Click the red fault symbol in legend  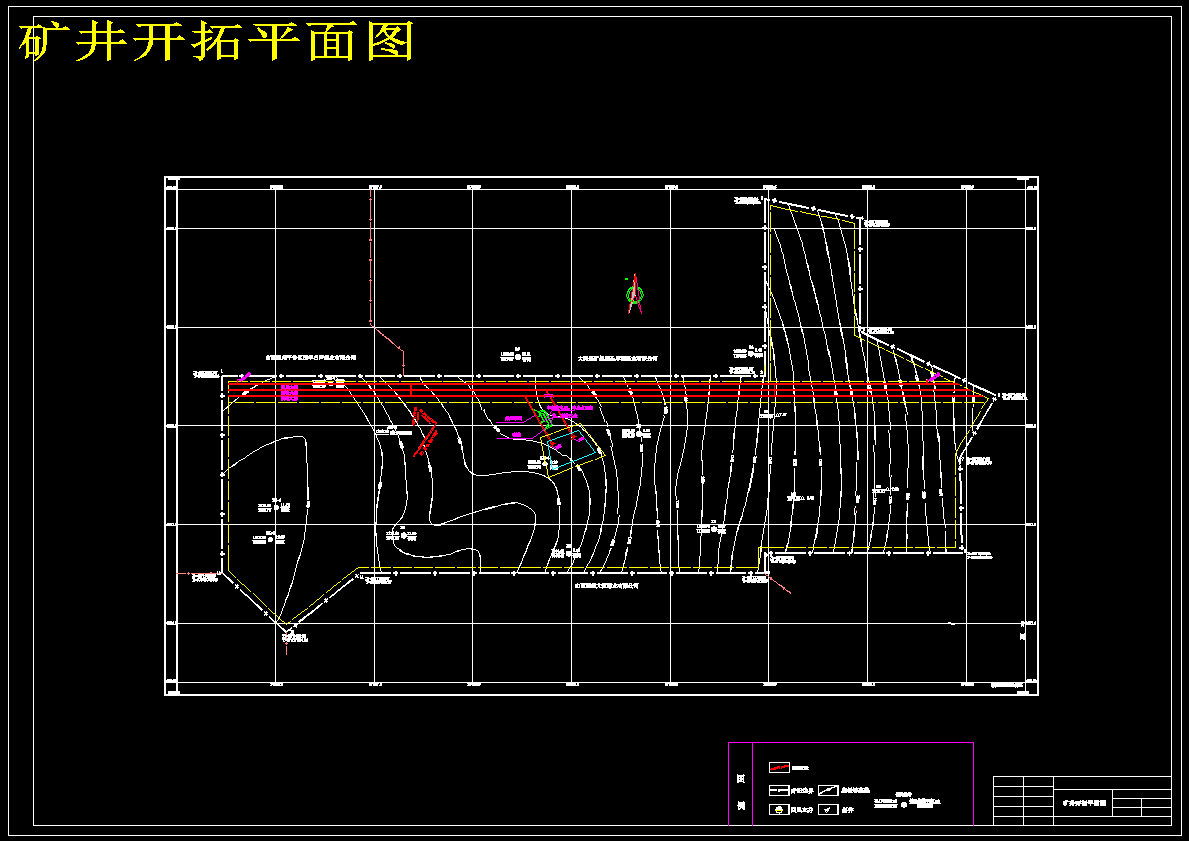(x=780, y=768)
